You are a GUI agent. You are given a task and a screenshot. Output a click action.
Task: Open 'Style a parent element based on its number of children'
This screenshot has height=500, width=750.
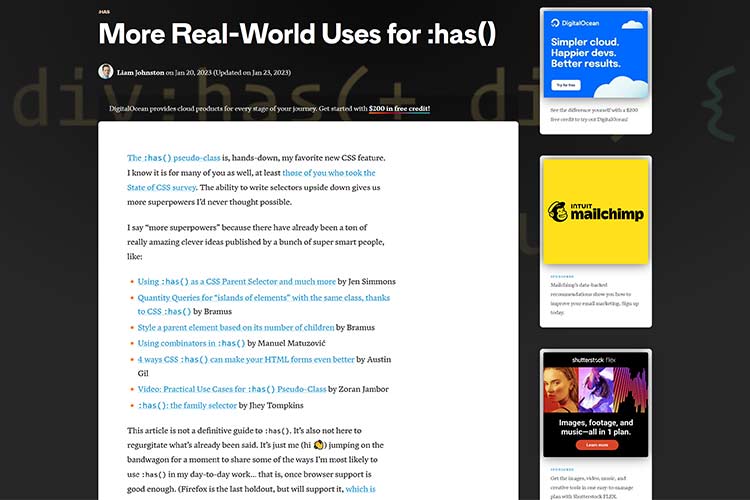[x=235, y=327]
